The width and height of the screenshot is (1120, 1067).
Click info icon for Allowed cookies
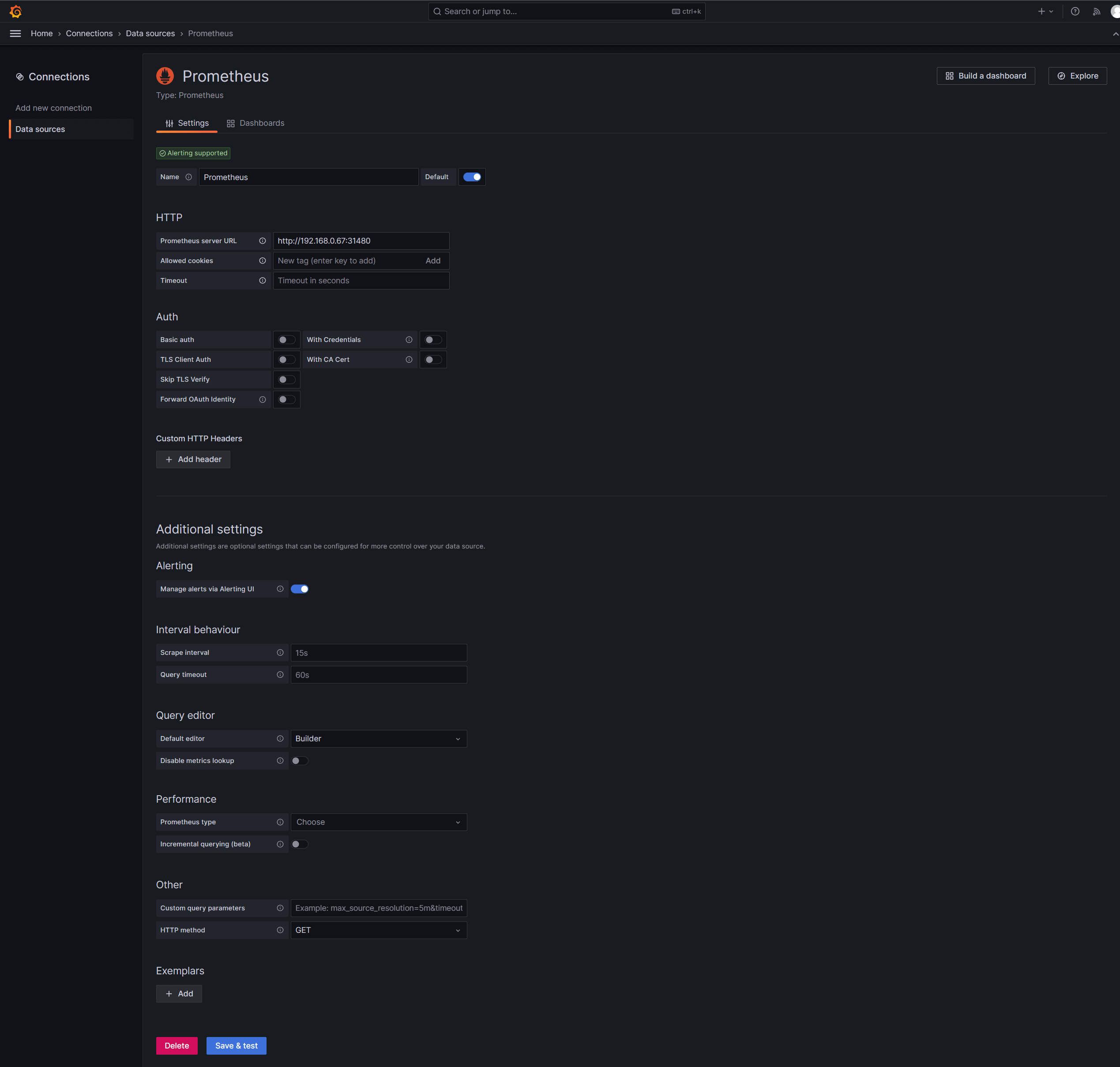point(262,260)
